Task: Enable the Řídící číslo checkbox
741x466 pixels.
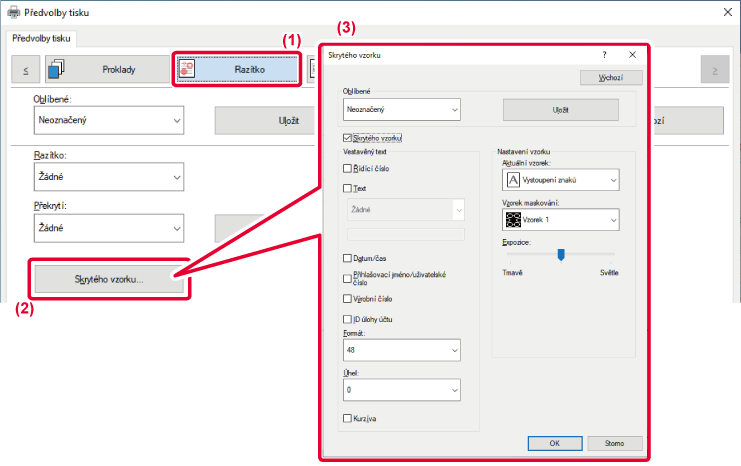Action: [347, 169]
